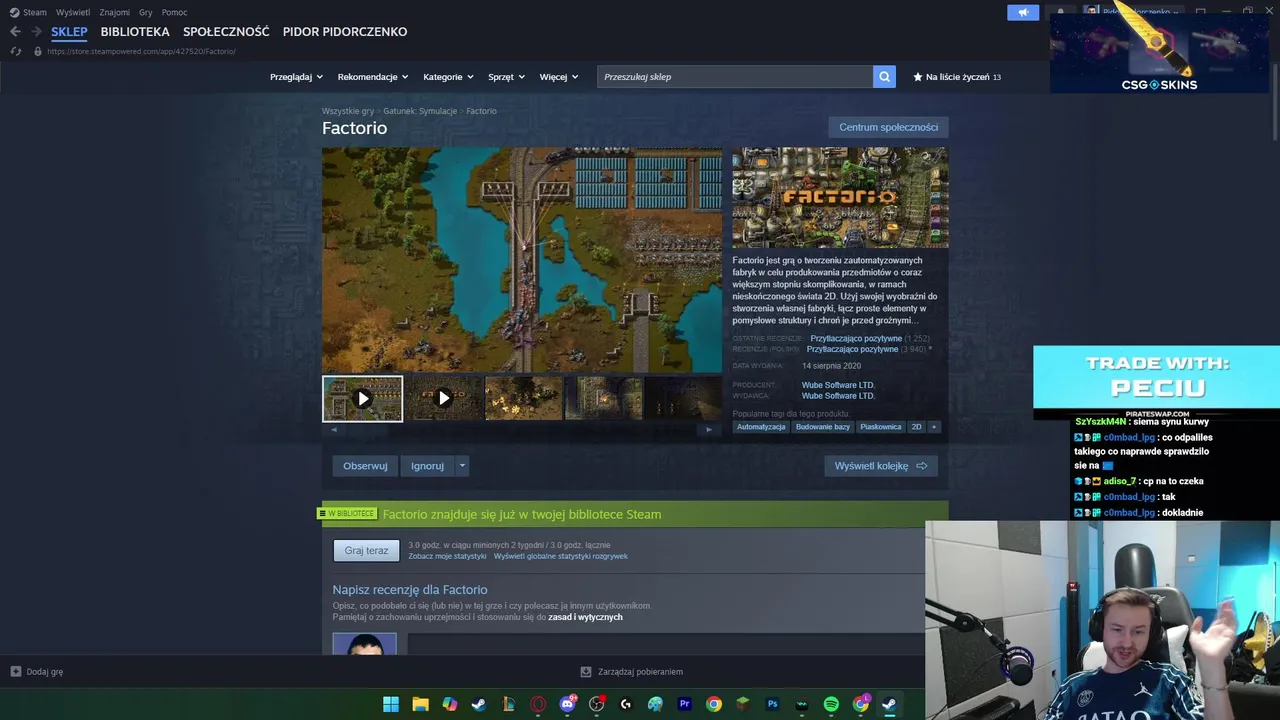Open Minecraft launcher in the taskbar
Image resolution: width=1280 pixels, height=720 pixels.
[743, 704]
